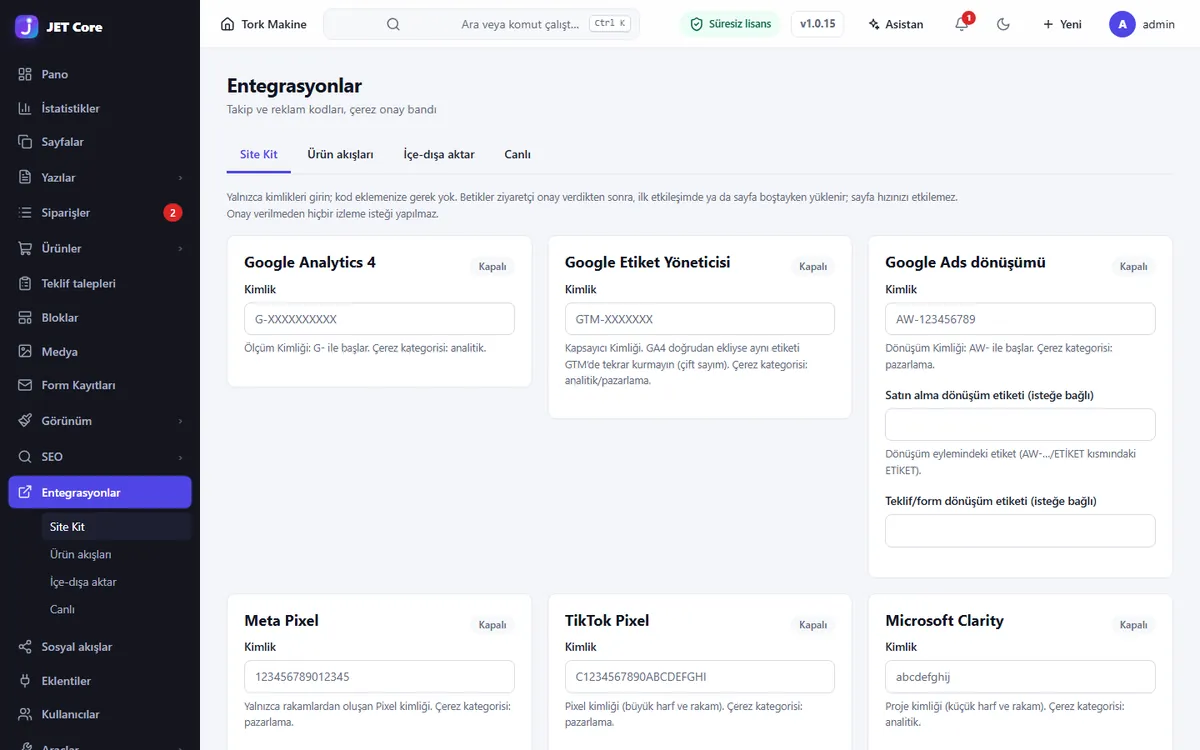Screen dimensions: 1200x750
Task: Switch to Site Kit tab
Action: [x=259, y=154]
